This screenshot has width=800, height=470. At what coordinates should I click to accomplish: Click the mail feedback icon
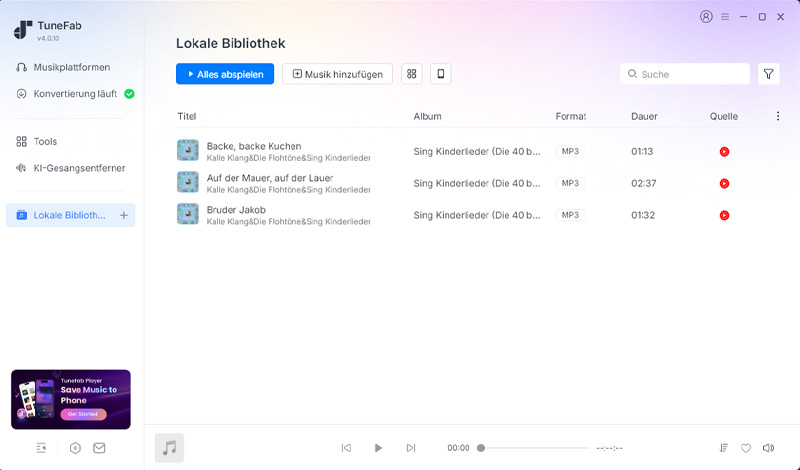pos(99,448)
